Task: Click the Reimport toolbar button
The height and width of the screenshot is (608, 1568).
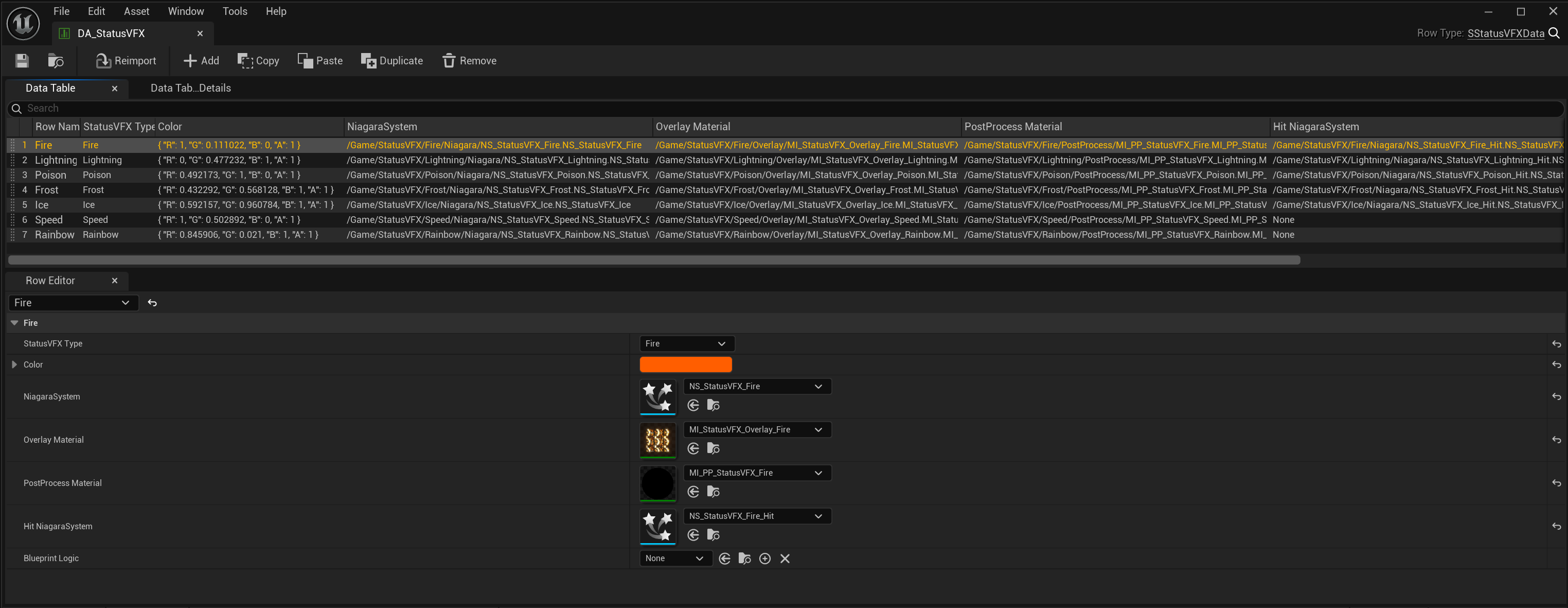Action: point(126,60)
